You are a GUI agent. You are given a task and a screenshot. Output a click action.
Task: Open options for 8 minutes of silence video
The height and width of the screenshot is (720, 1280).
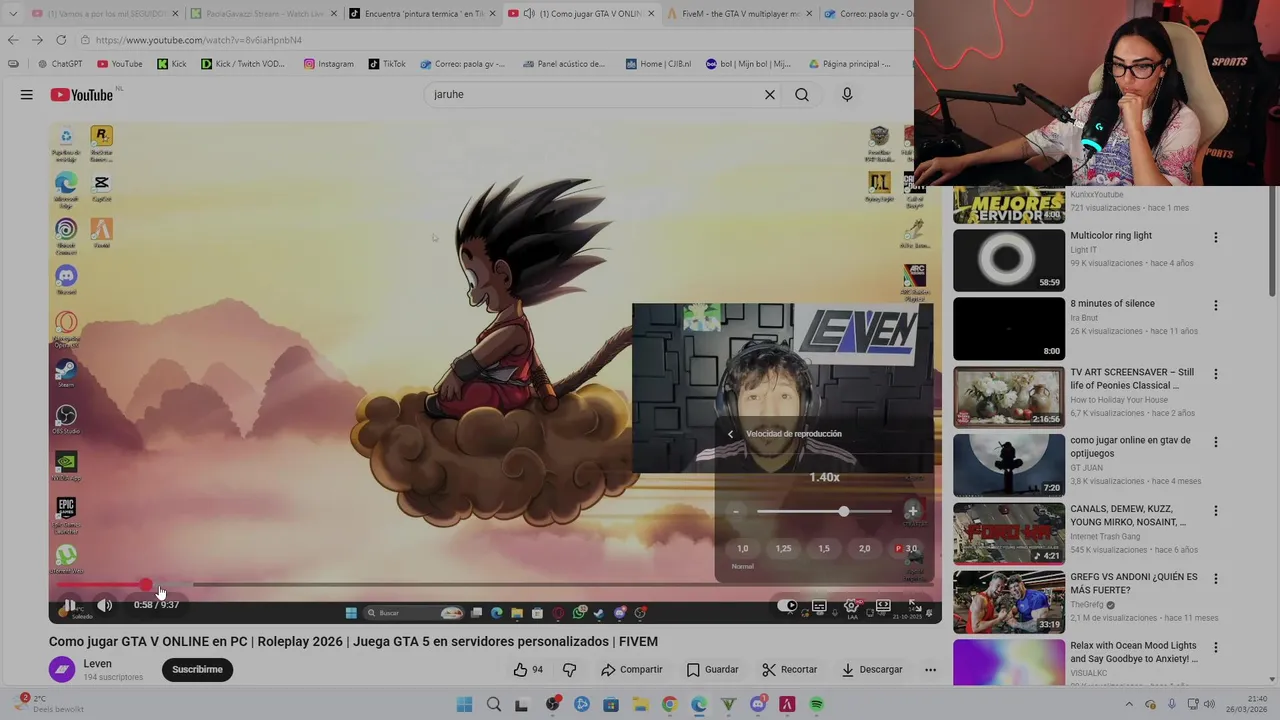pyautogui.click(x=1216, y=306)
